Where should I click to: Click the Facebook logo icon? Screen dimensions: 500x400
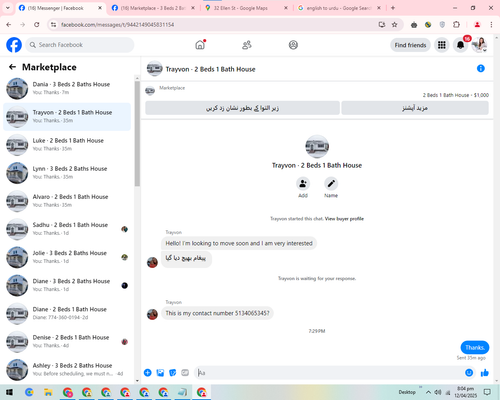tap(14, 45)
